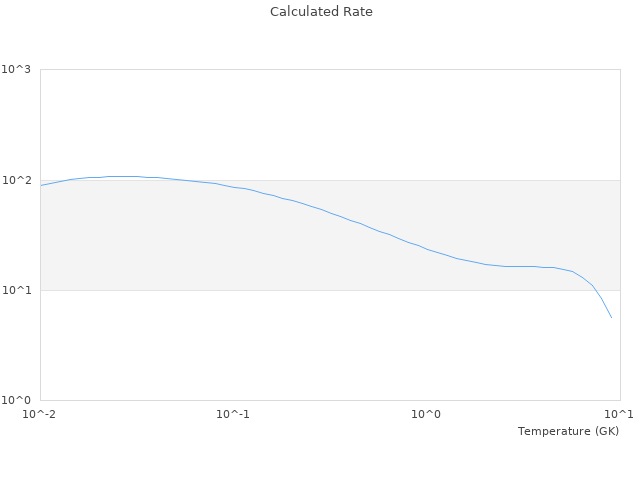Click the blue curve midway through the gray band
Image resolution: width=640 pixels, height=480 pixels.
(330, 212)
